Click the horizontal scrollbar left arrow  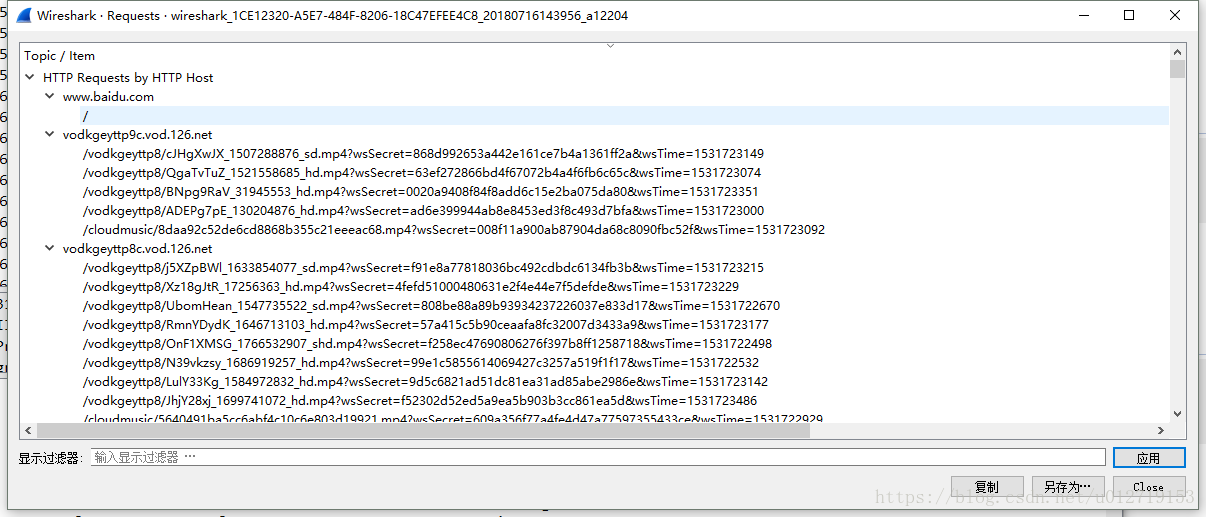pos(29,430)
